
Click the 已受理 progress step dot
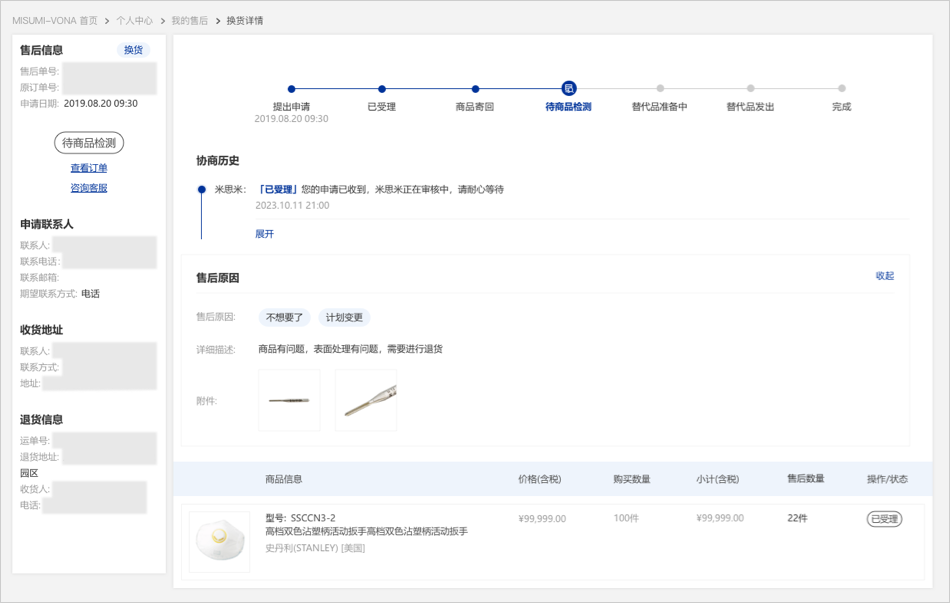click(x=382, y=89)
